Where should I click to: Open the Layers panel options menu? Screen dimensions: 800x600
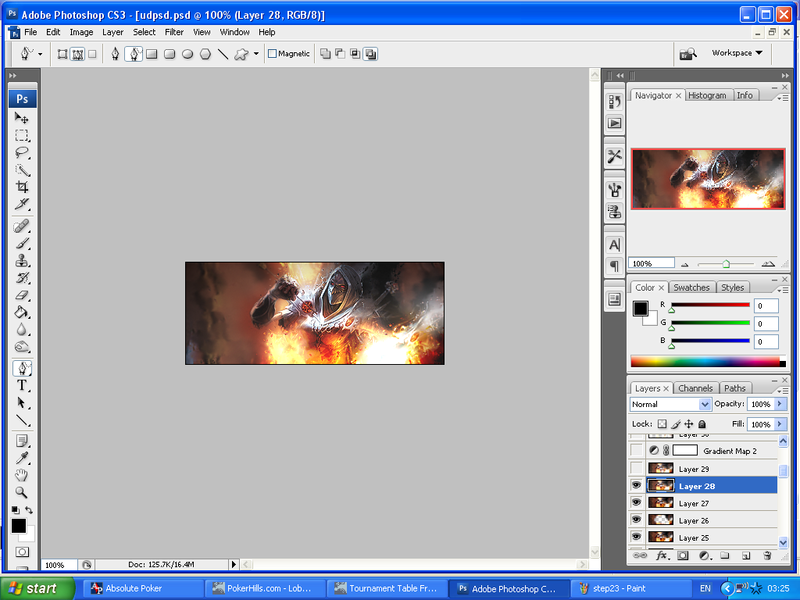click(782, 390)
